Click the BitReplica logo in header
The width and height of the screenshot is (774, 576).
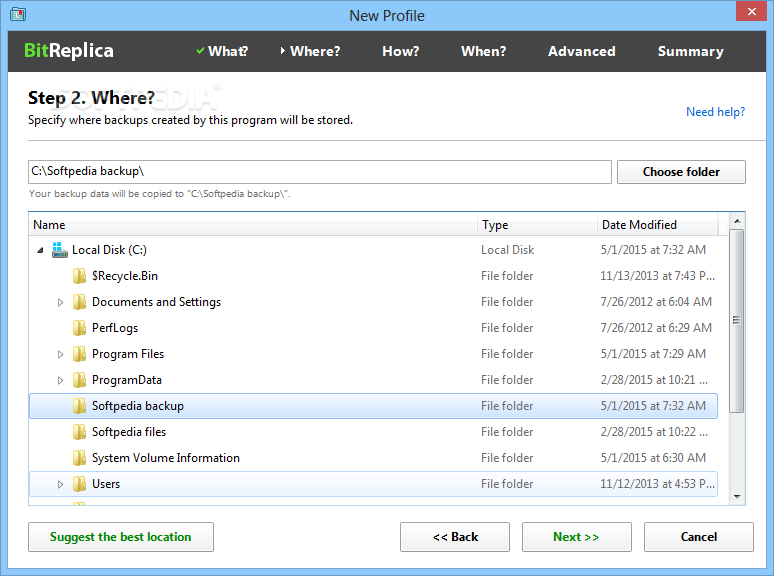coord(69,51)
